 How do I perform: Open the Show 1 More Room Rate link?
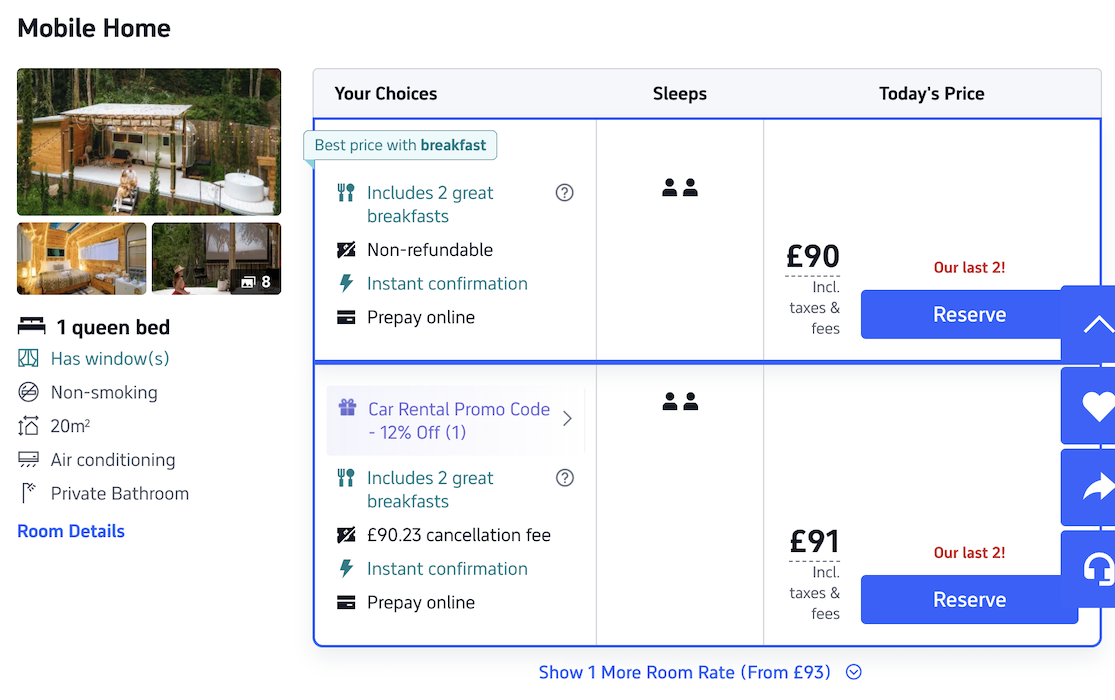685,672
